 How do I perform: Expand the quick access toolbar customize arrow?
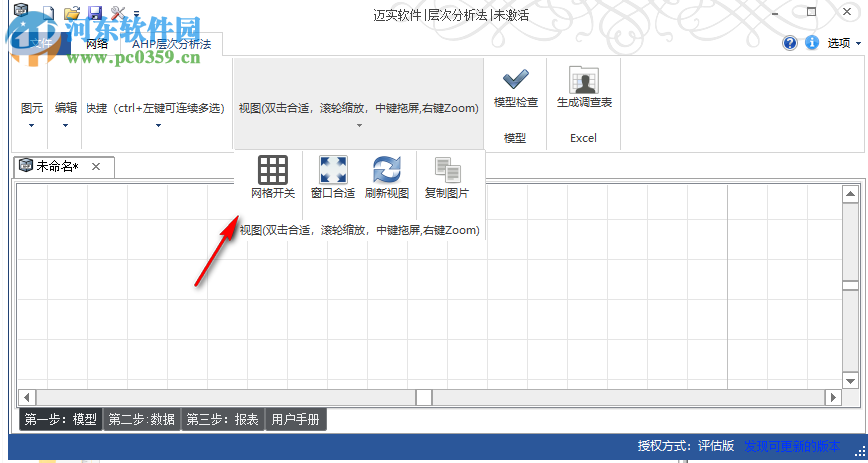(x=136, y=14)
